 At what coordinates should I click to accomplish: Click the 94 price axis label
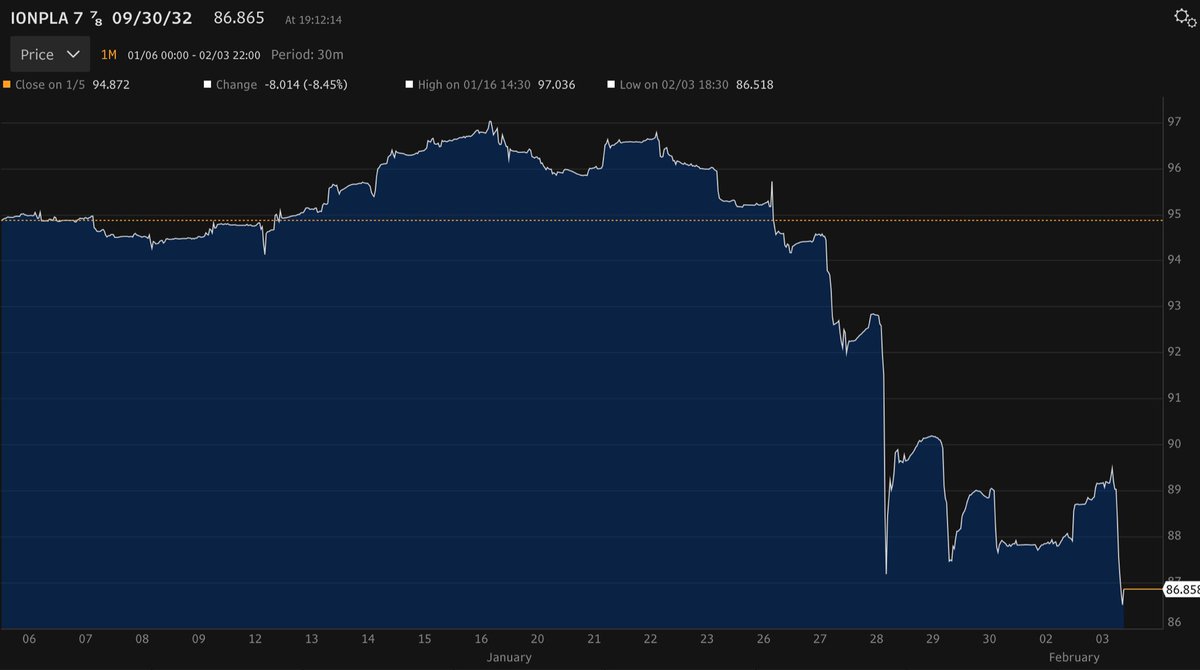click(1175, 260)
